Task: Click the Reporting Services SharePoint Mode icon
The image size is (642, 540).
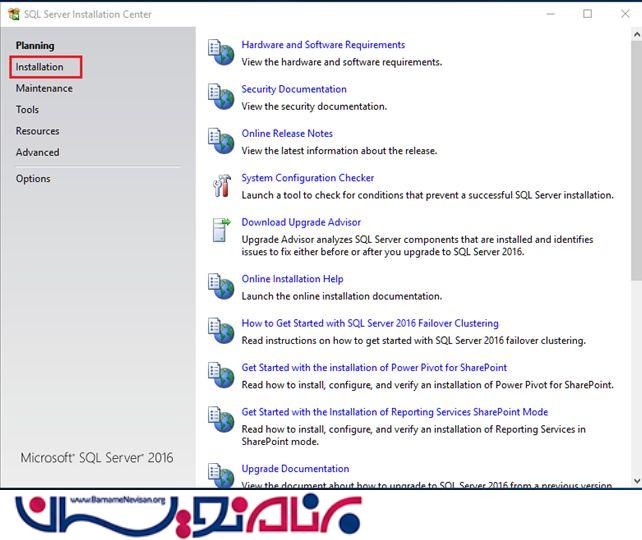Action: point(220,418)
